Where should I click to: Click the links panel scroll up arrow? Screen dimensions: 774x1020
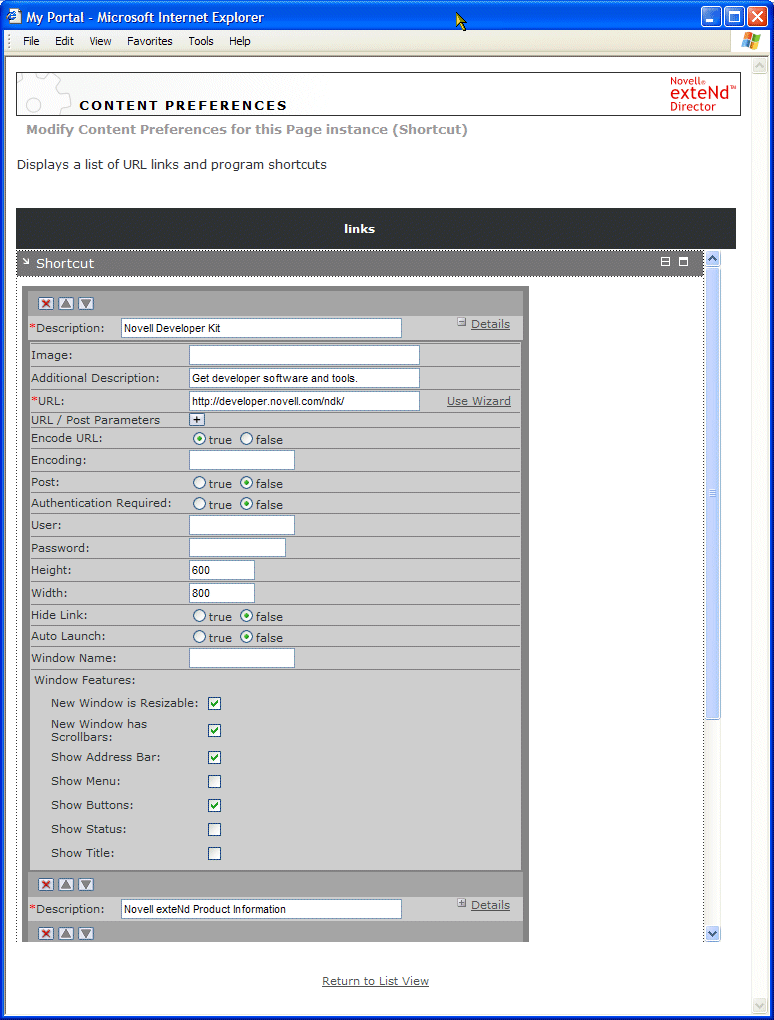(713, 259)
